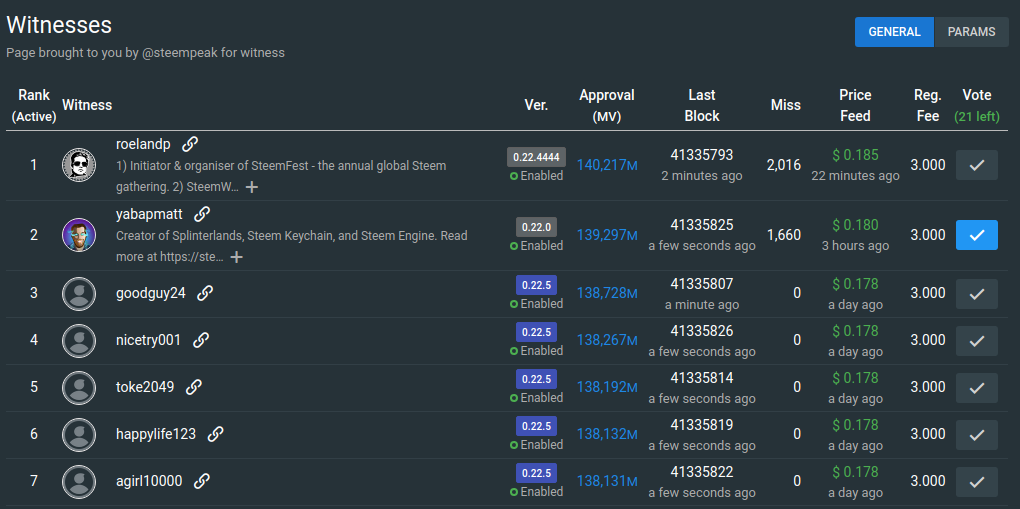The width and height of the screenshot is (1020, 509).
Task: Click the link icon beside toke2049
Action: tap(194, 387)
